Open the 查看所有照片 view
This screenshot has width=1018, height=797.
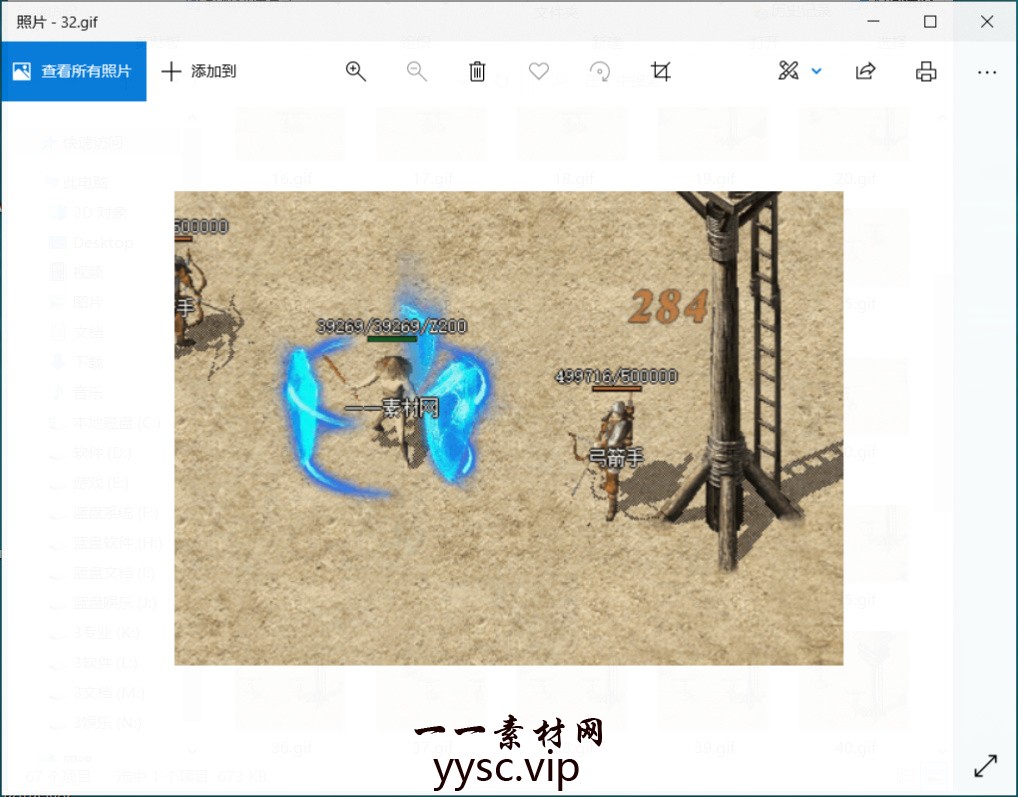coord(73,71)
